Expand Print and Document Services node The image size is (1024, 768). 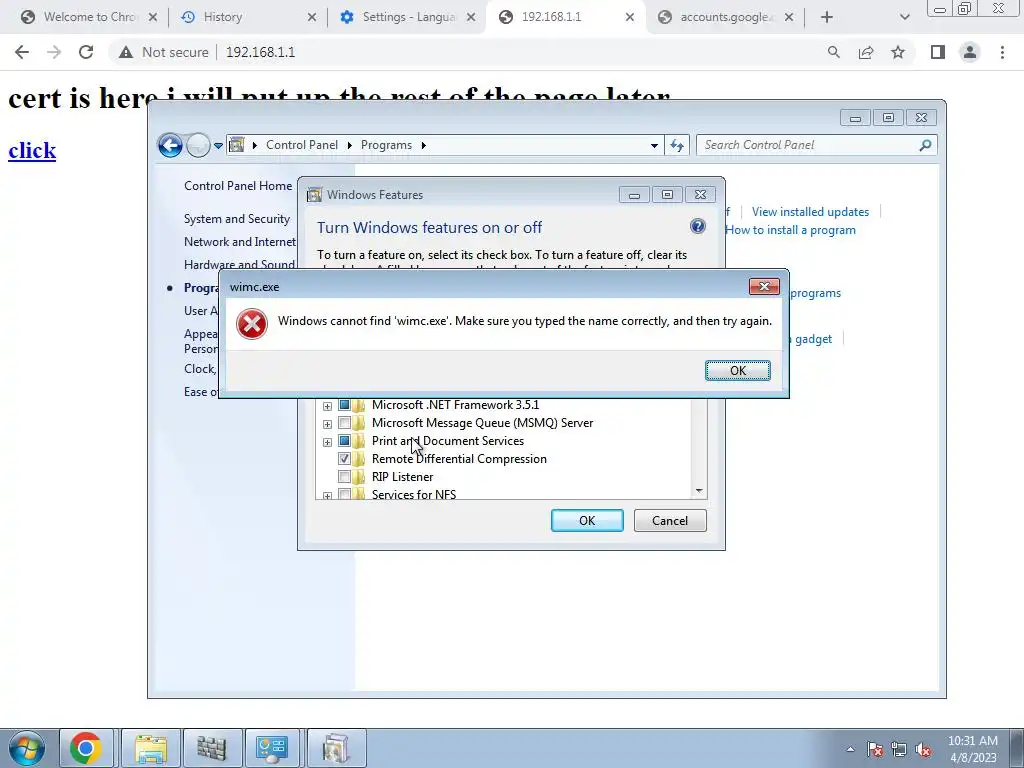[327, 442]
